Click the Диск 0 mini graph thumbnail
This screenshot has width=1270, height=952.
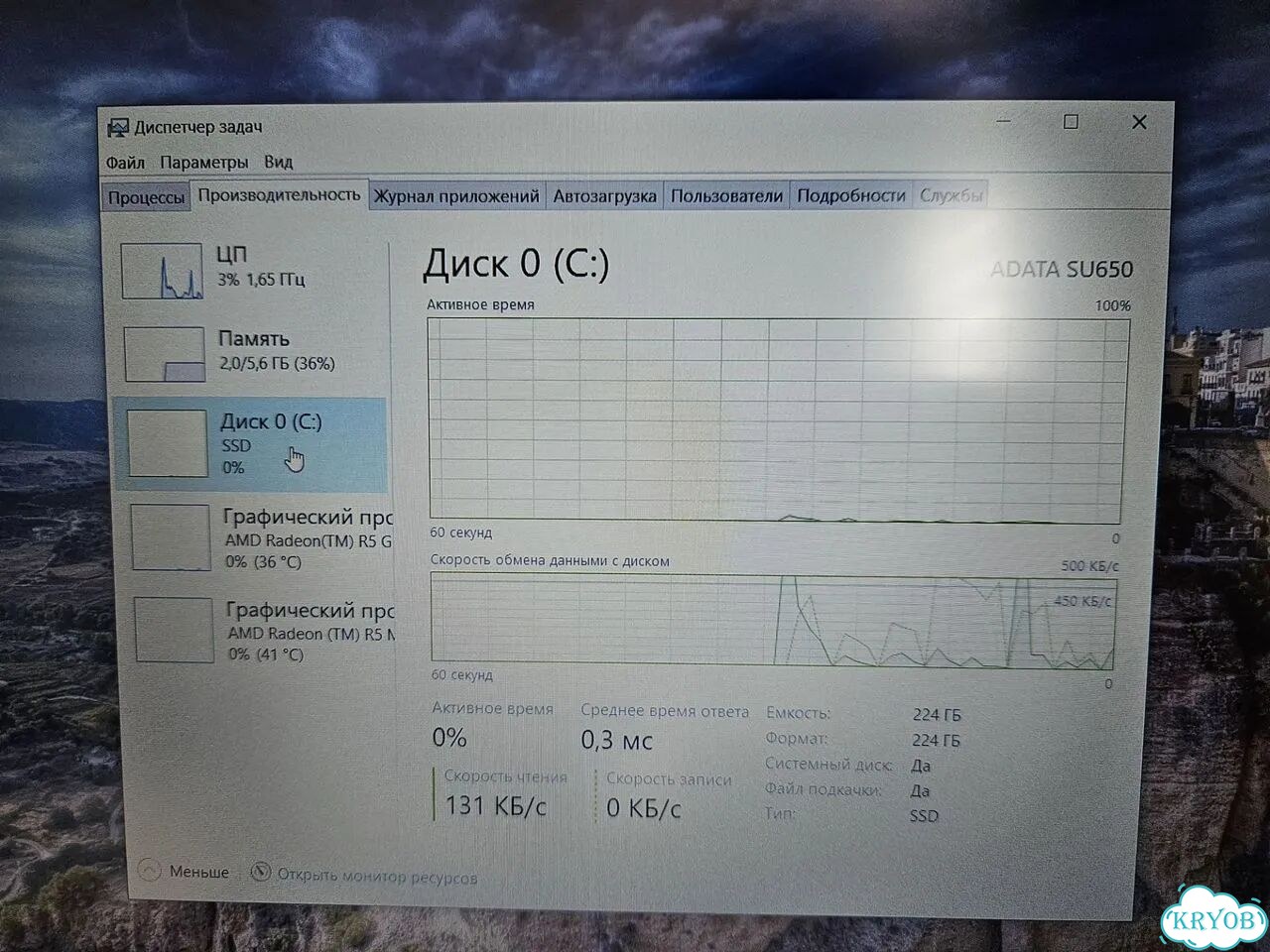[168, 443]
